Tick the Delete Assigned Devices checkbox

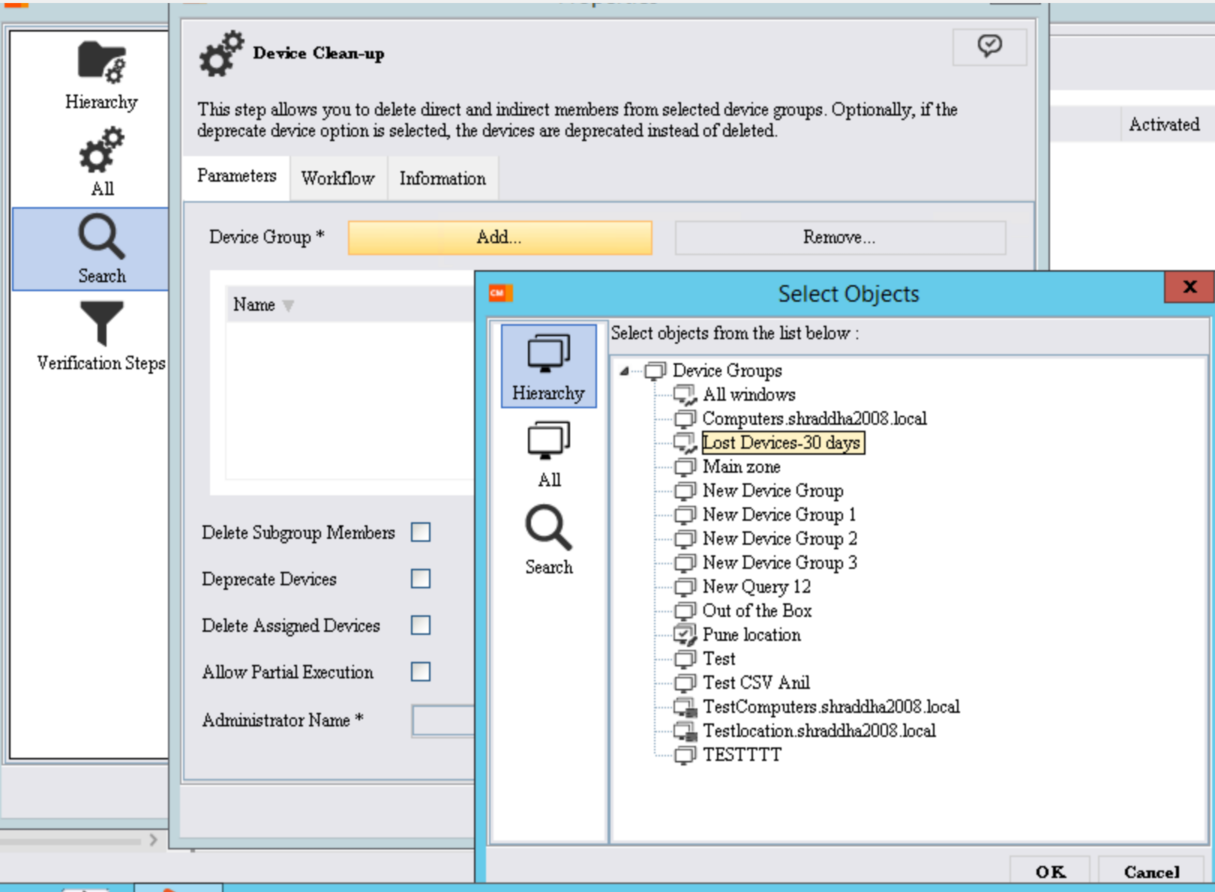421,626
